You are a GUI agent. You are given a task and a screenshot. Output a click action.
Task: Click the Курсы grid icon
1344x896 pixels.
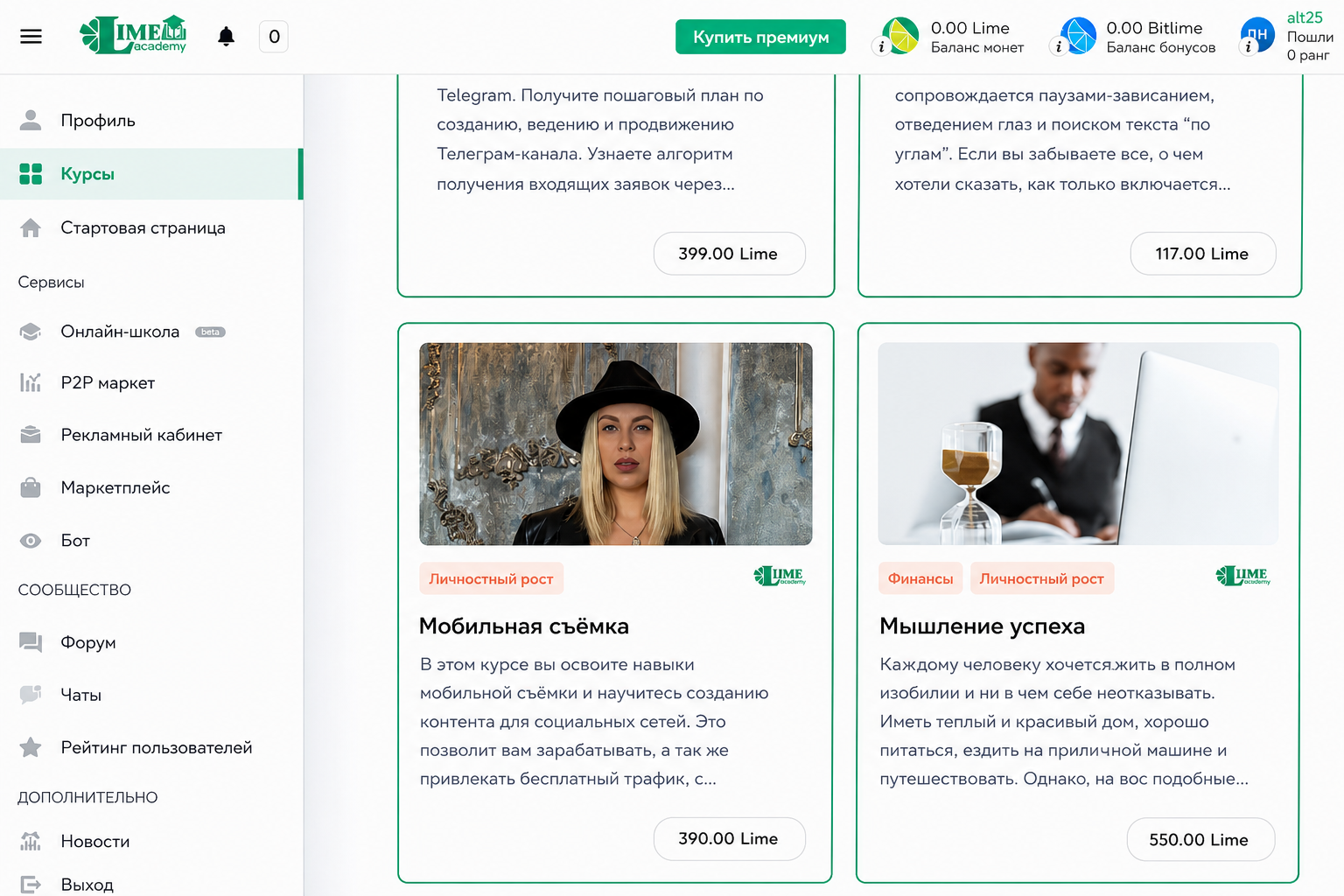(x=31, y=174)
